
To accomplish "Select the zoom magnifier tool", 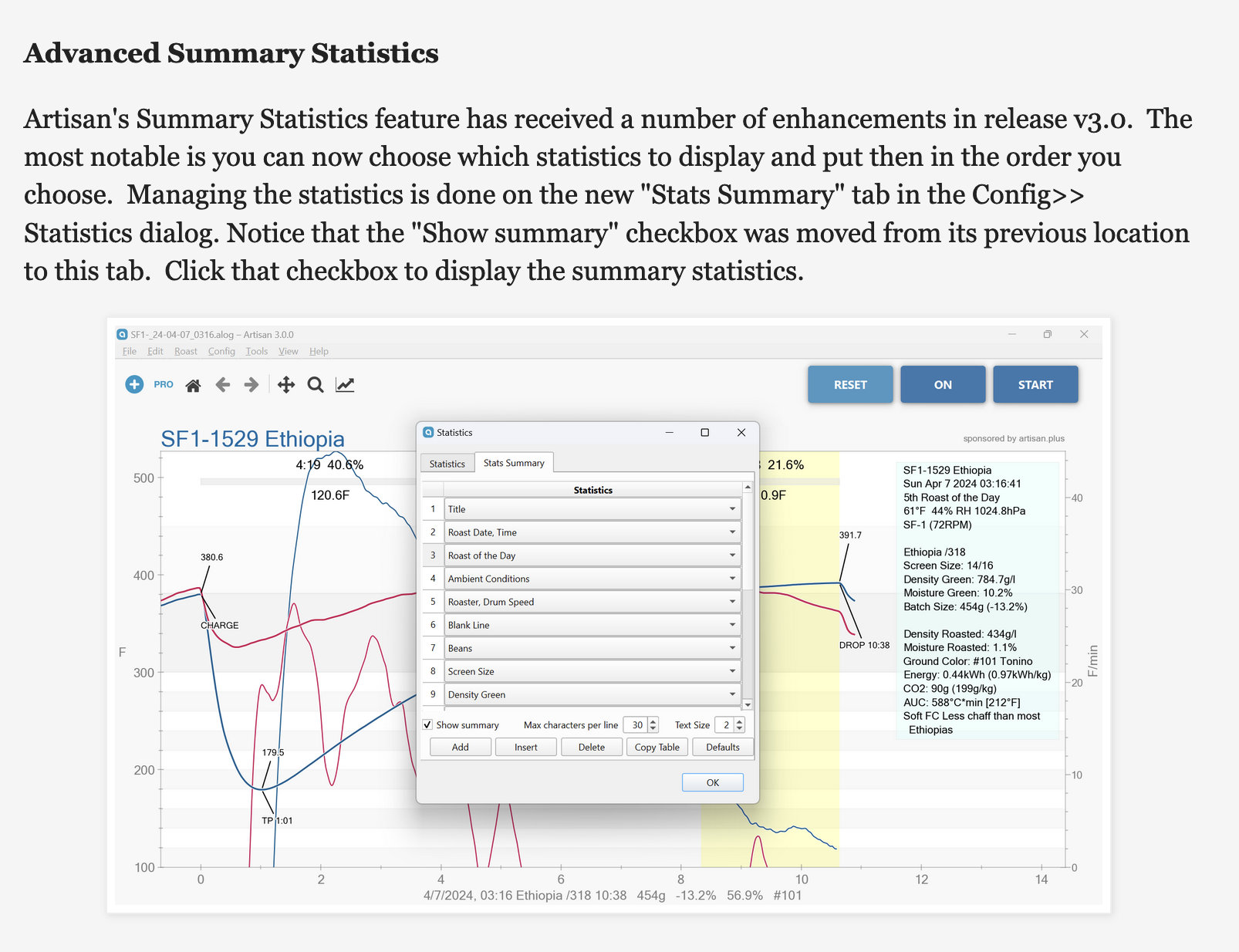I will coord(316,385).
